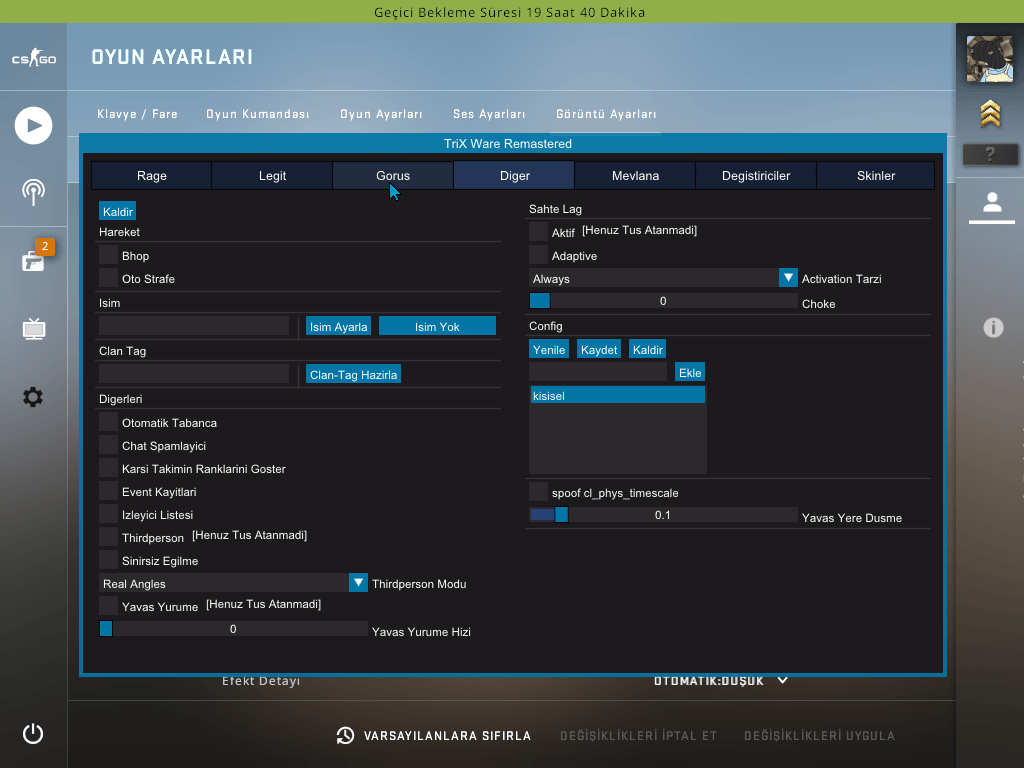
Task: Open the Watch TV icon
Action: [34, 328]
